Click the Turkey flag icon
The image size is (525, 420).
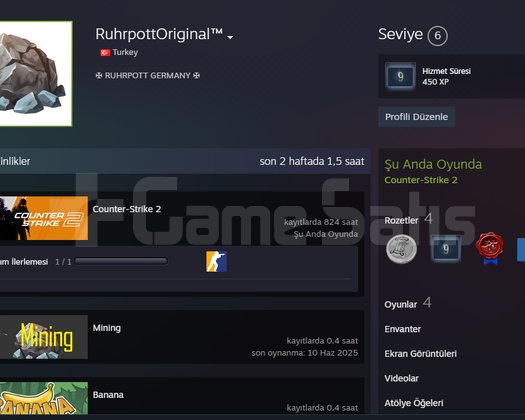coord(105,53)
